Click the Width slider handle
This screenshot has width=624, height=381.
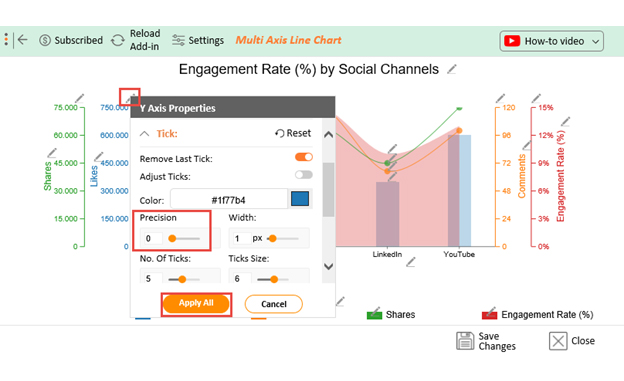272,238
